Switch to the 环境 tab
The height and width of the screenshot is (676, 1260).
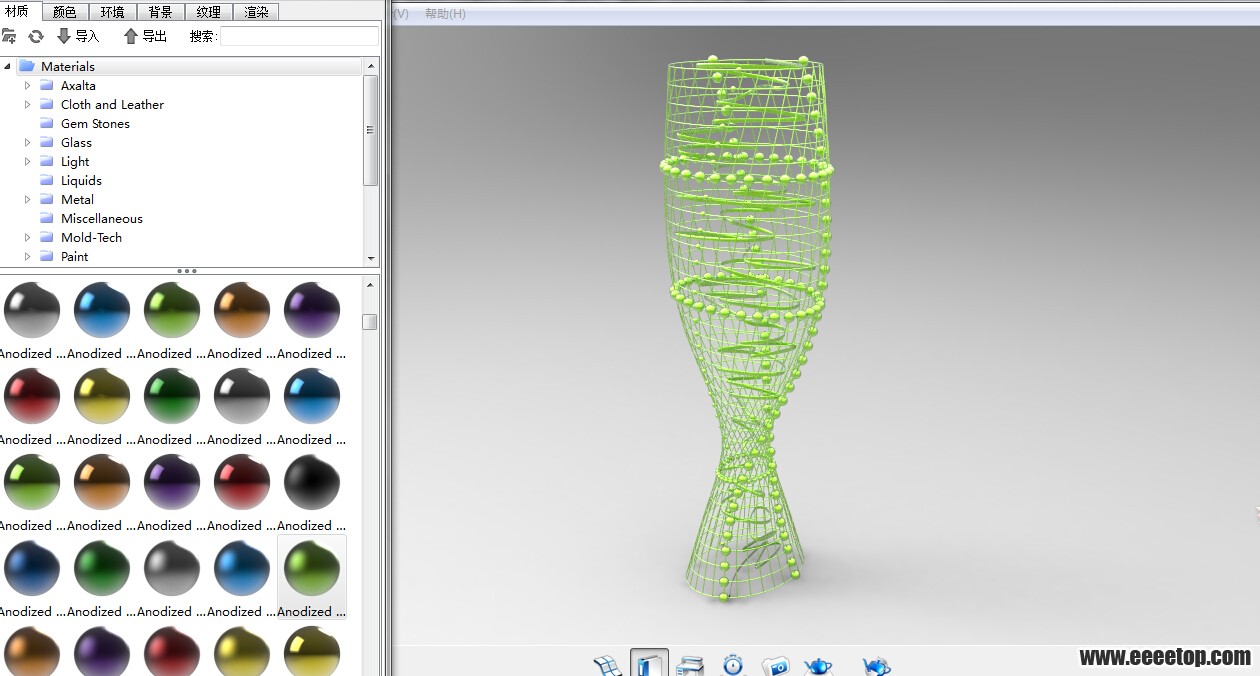tap(112, 12)
